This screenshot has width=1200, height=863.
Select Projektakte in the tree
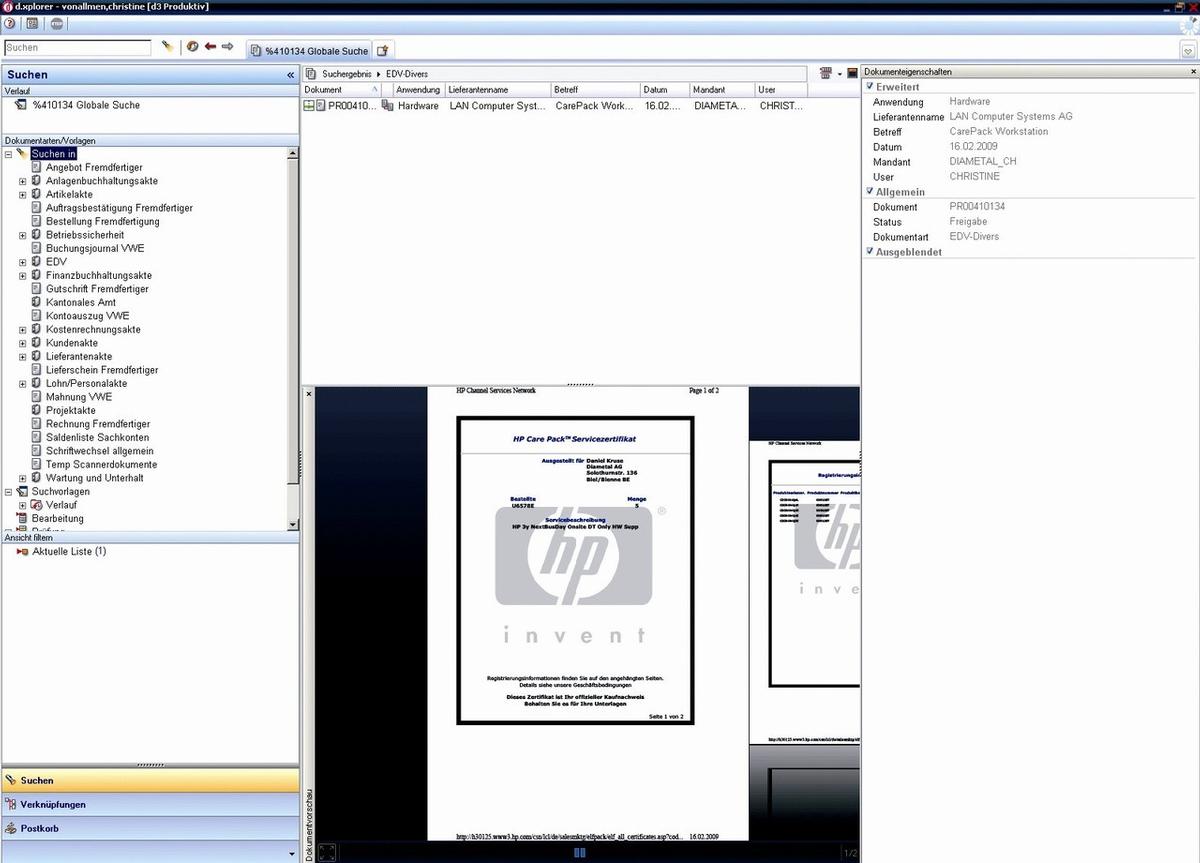pyautogui.click(x=71, y=410)
